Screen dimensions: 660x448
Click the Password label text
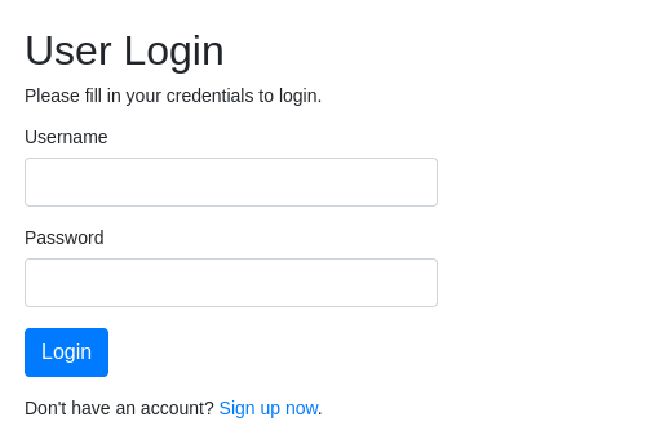click(x=64, y=238)
